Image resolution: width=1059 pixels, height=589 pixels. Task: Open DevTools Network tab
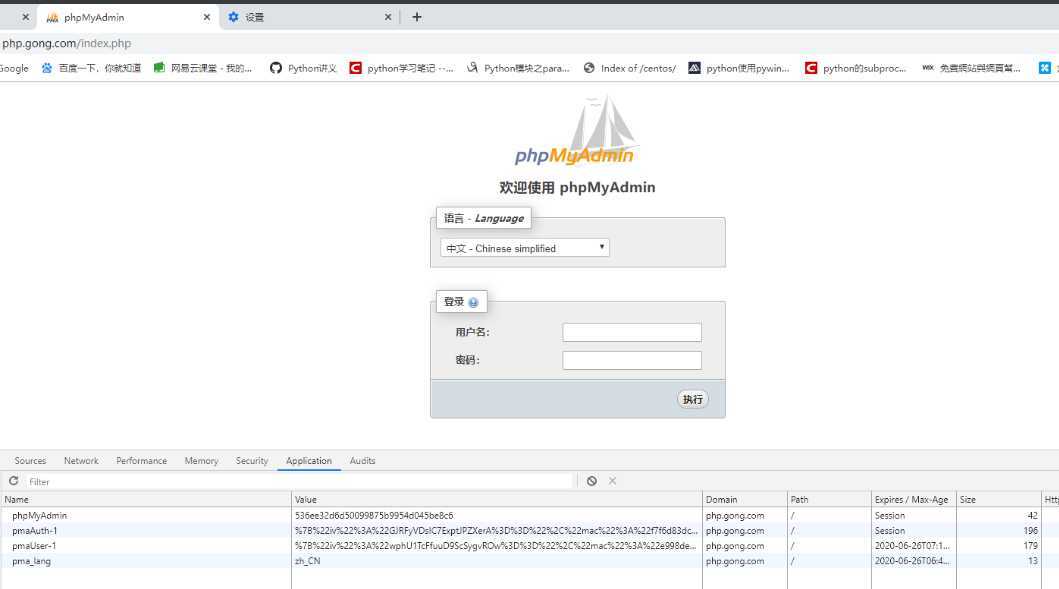coord(81,461)
